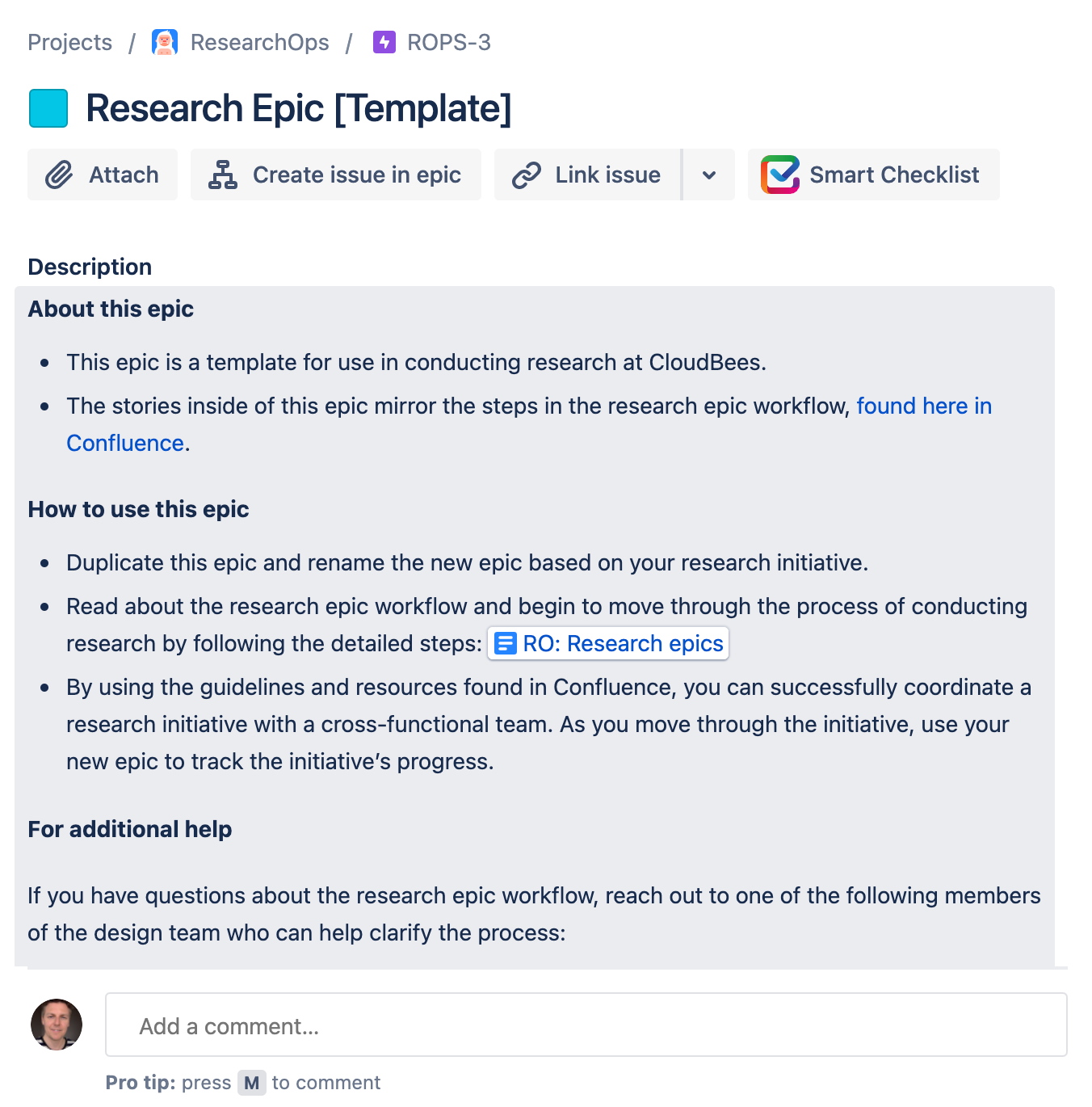
Task: Click the Smart Checklist checkmark icon
Action: 780,175
